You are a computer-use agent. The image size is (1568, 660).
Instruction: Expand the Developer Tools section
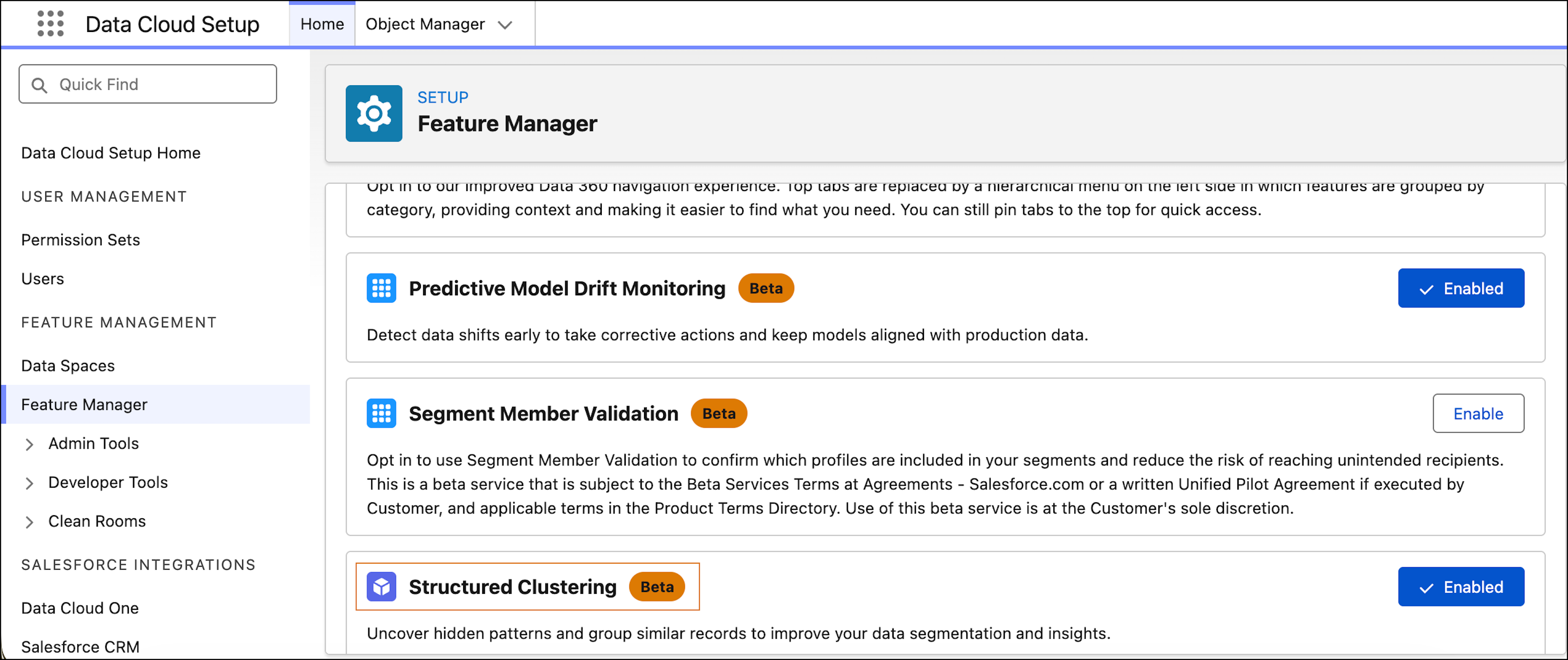[x=29, y=484]
